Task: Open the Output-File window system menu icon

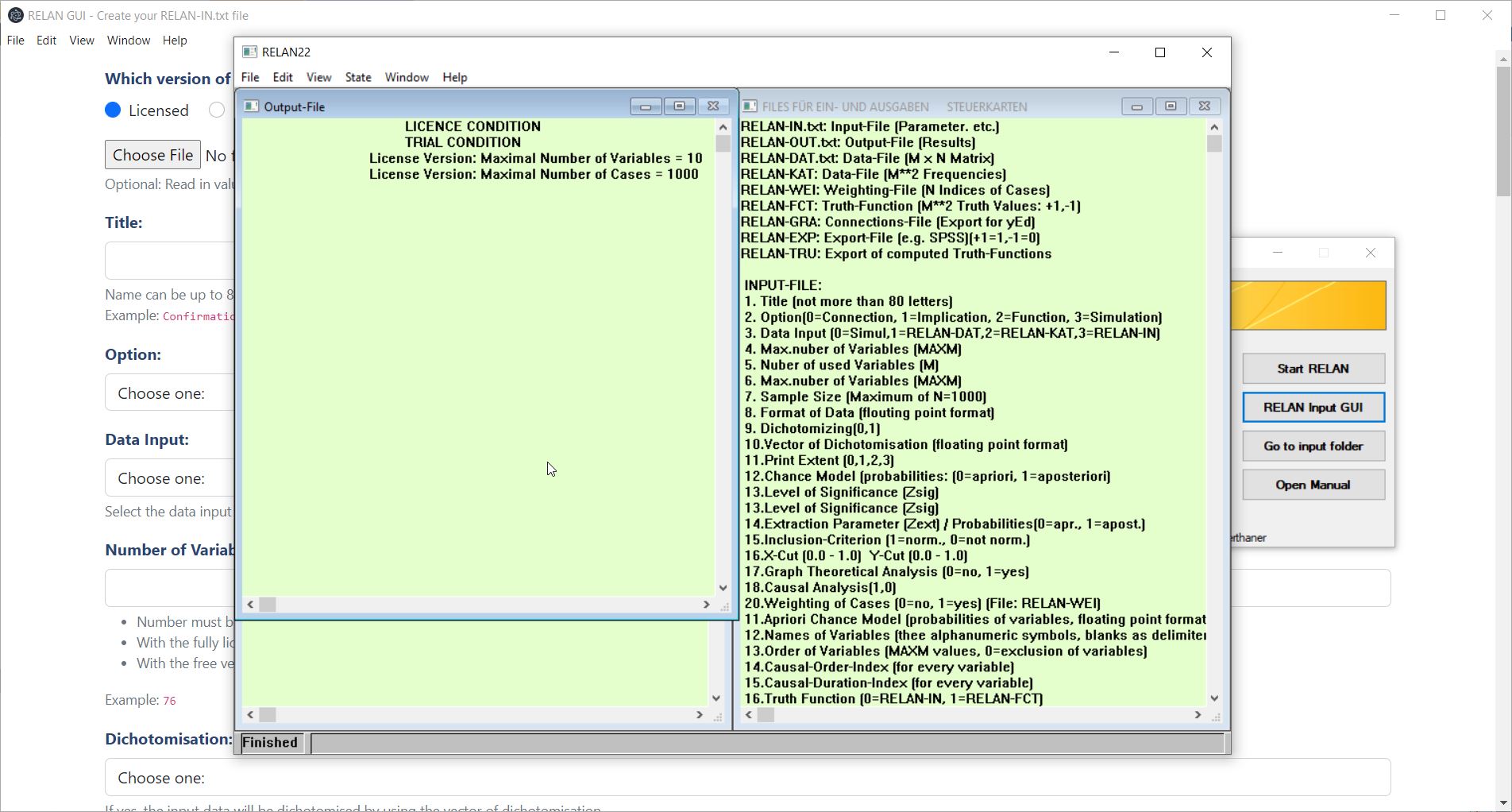Action: click(x=251, y=106)
